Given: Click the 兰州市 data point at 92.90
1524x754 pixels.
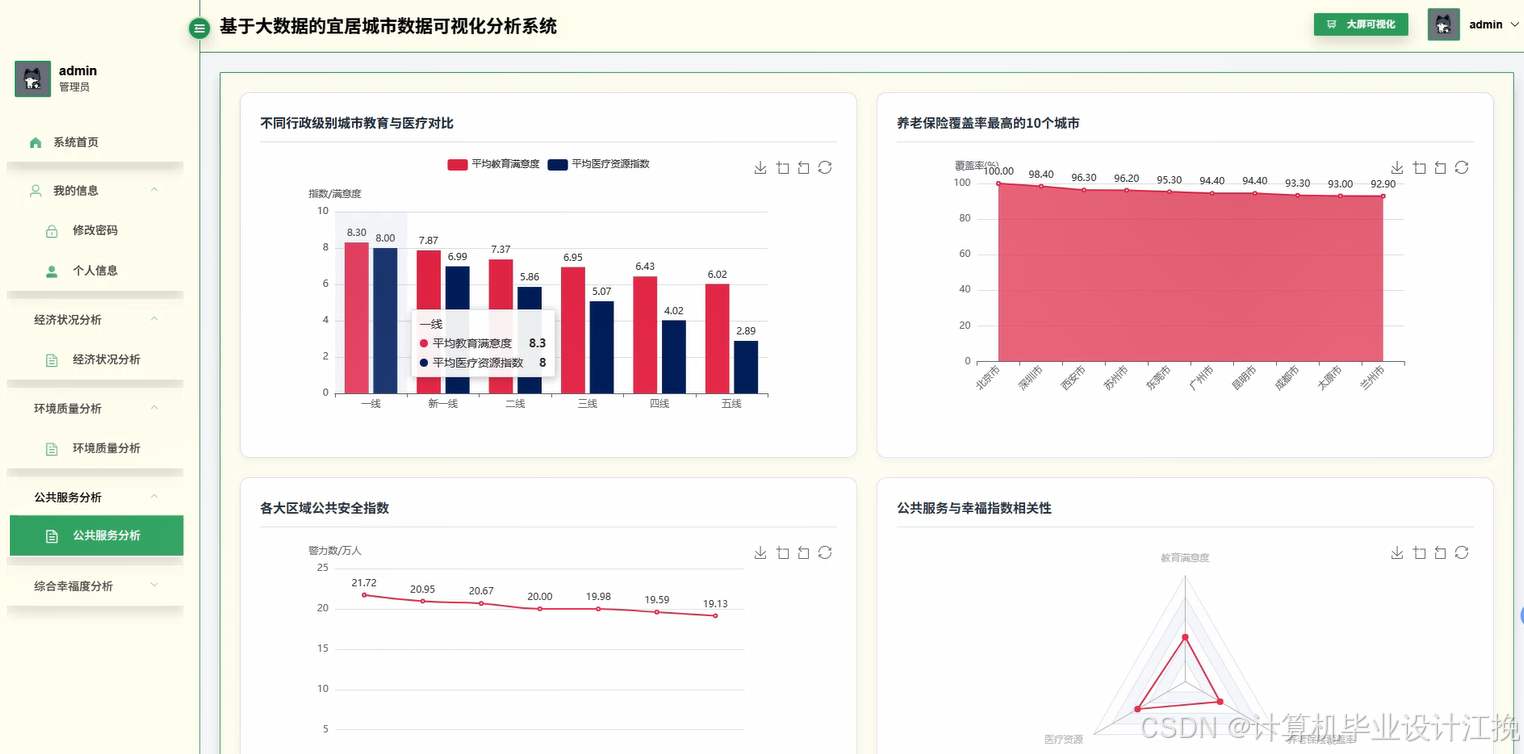Looking at the screenshot, I should pos(1383,196).
